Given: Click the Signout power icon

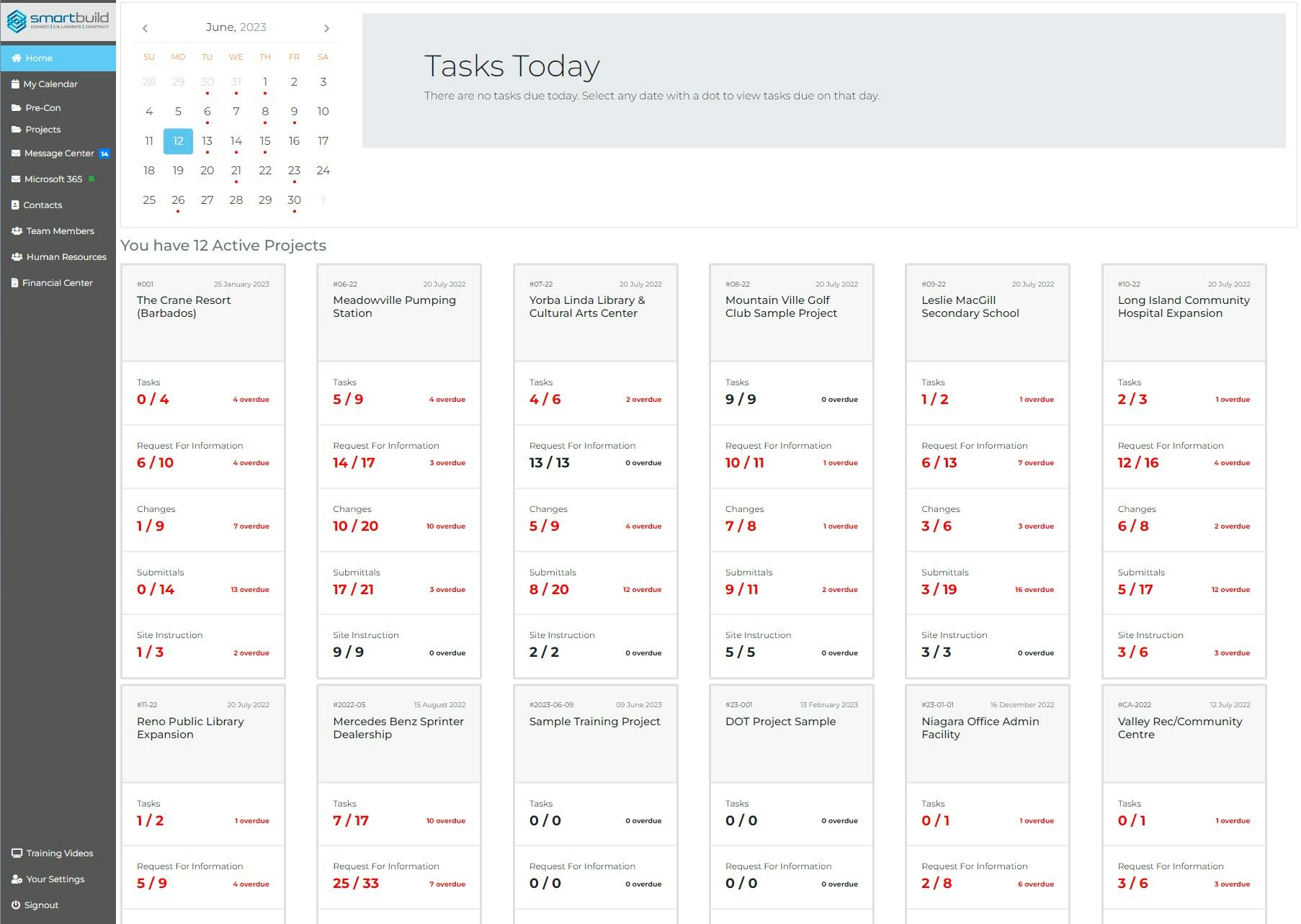Looking at the screenshot, I should click(x=16, y=905).
